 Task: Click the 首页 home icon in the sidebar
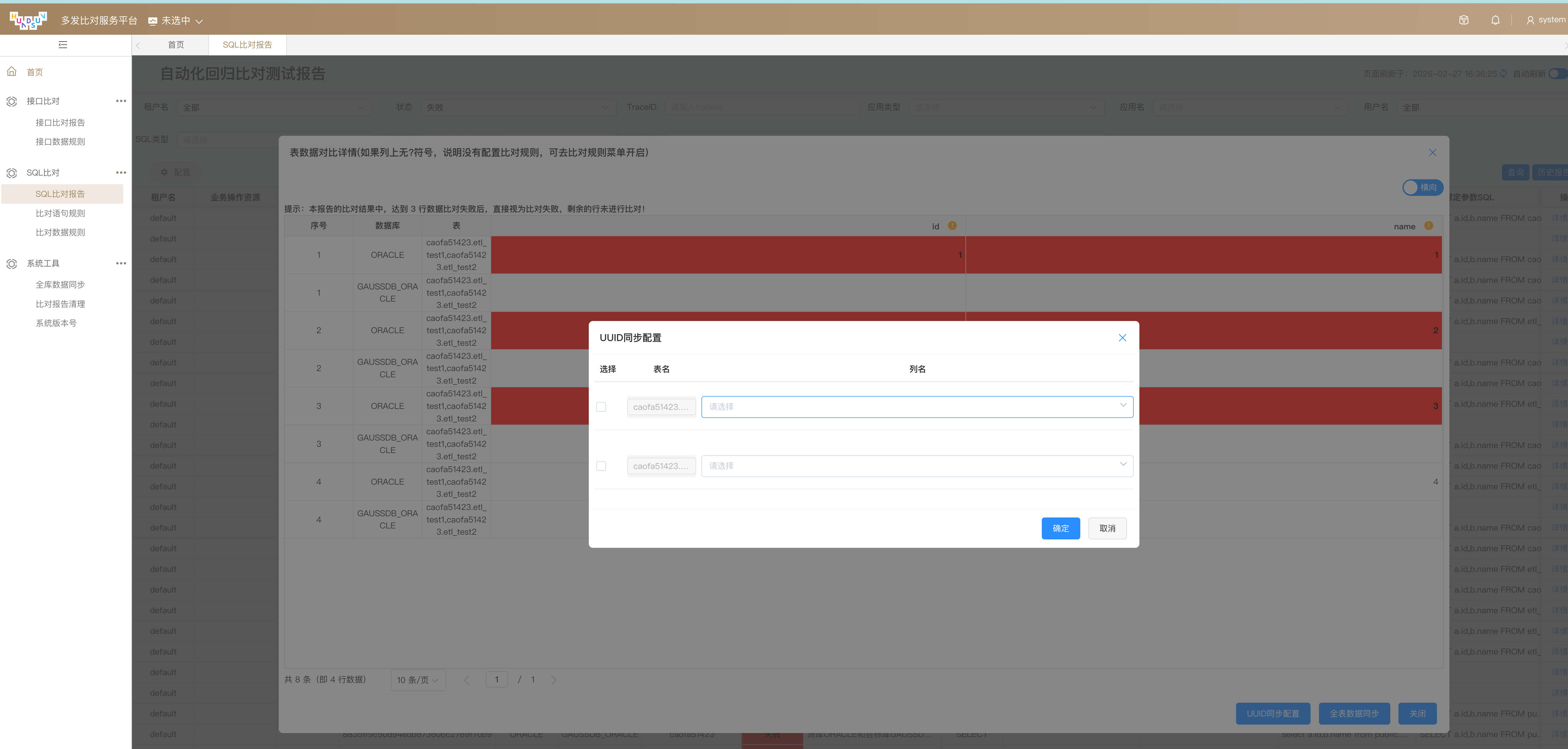click(12, 71)
